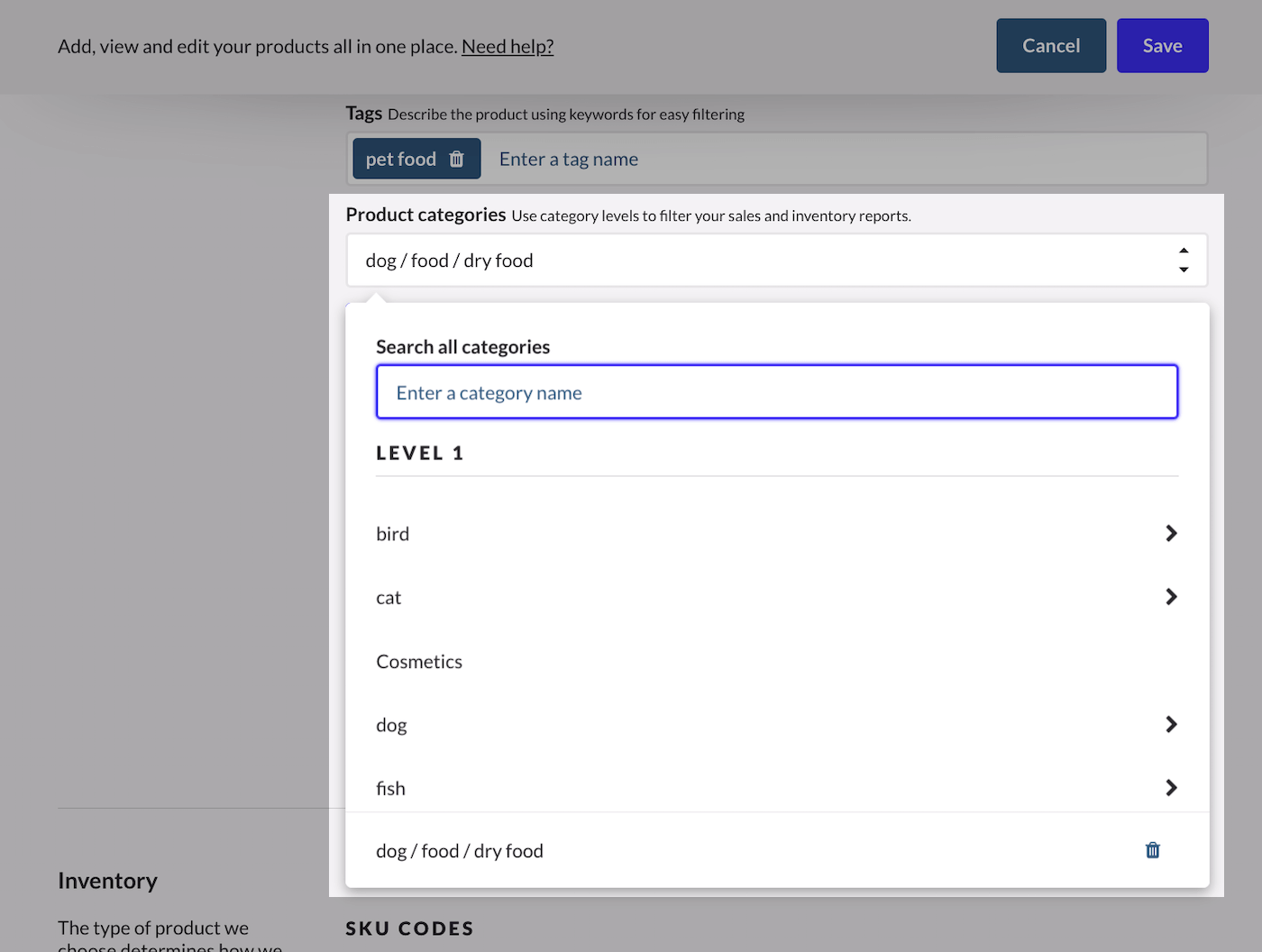This screenshot has height=952, width=1262.
Task: Select the saved "dog / food / dry food" entry
Action: point(460,850)
